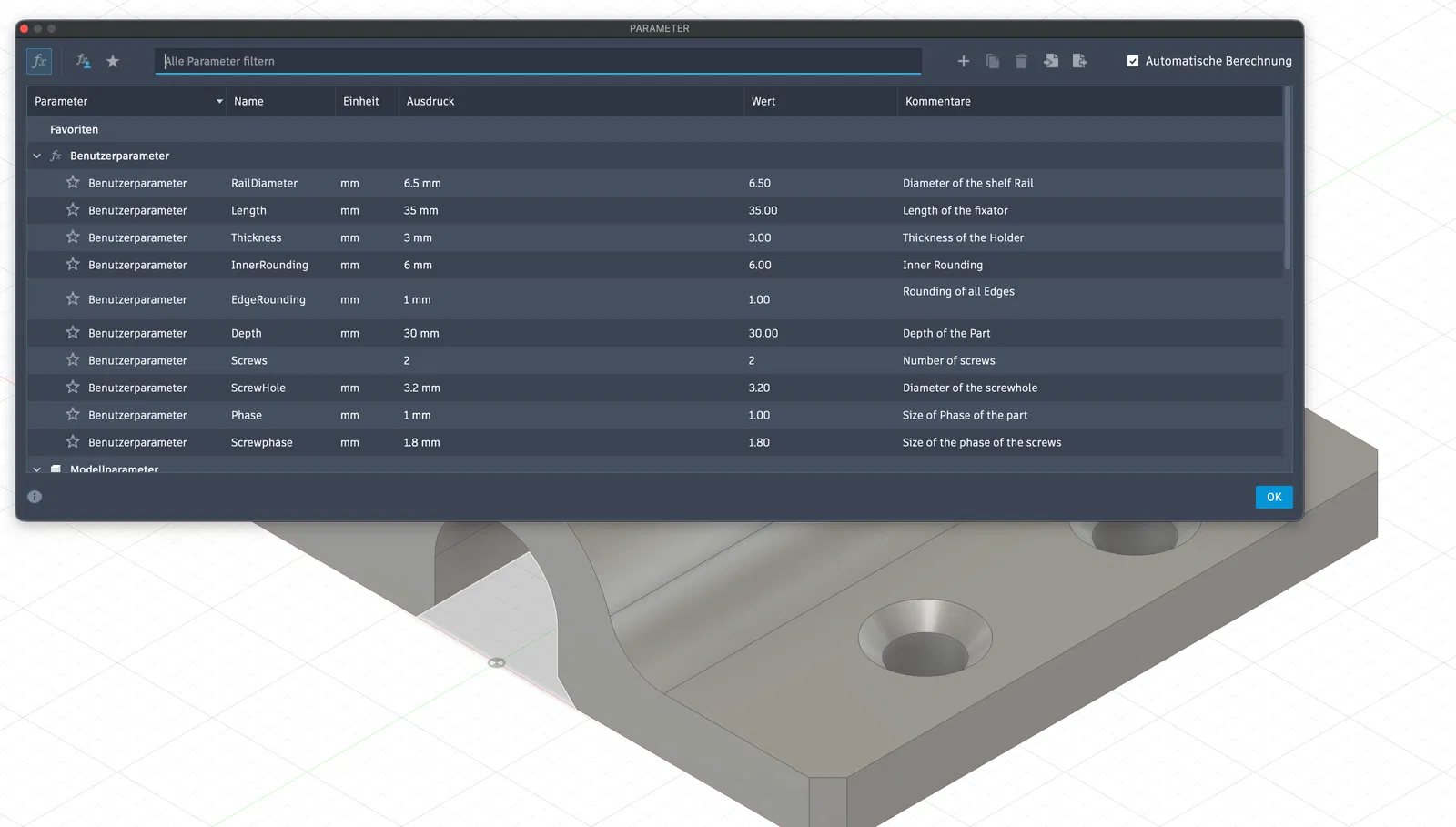Click comment 'Diameter of the shelf Rail'

[x=968, y=183]
